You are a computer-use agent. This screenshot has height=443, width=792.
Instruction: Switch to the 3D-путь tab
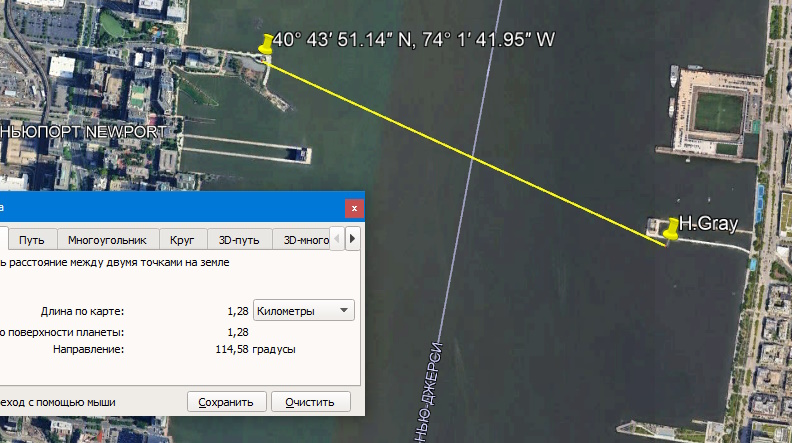tap(239, 239)
